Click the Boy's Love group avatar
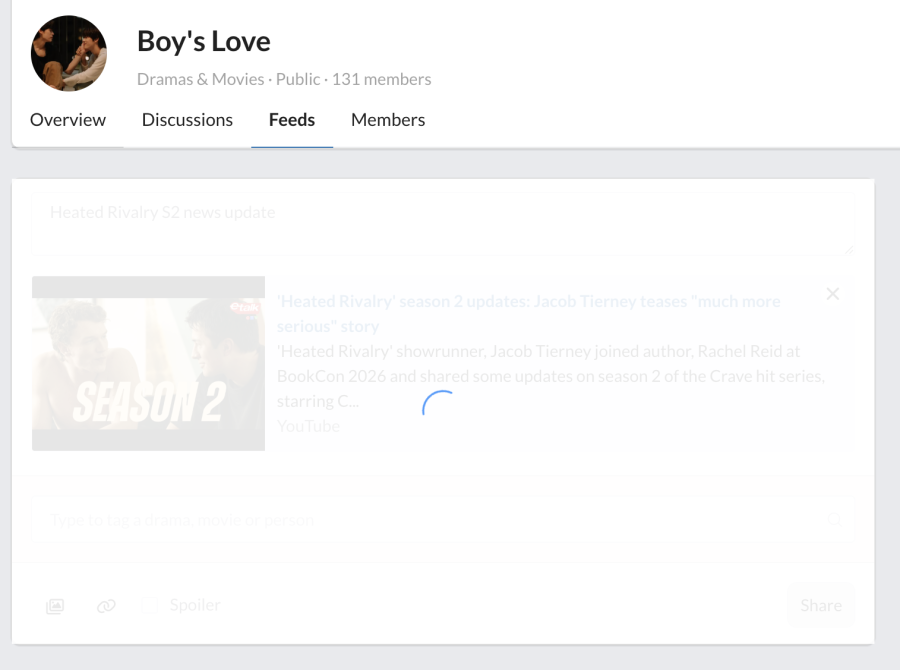 69,54
